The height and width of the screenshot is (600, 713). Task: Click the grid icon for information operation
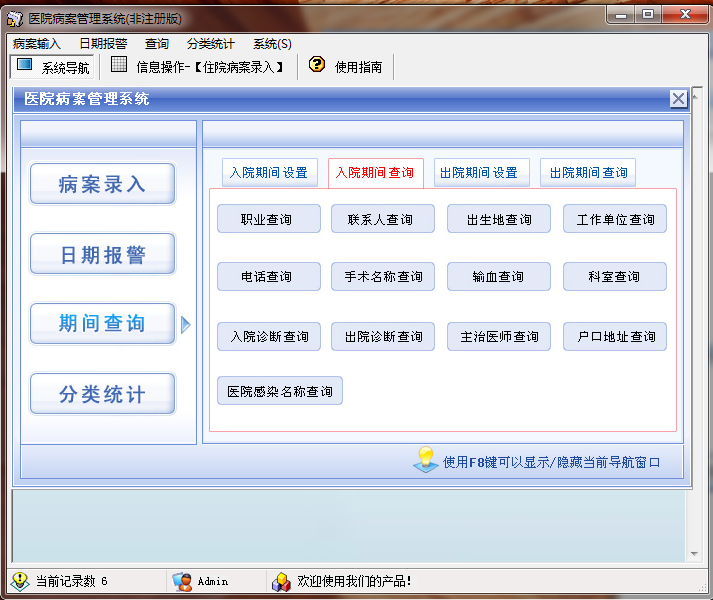[x=119, y=64]
